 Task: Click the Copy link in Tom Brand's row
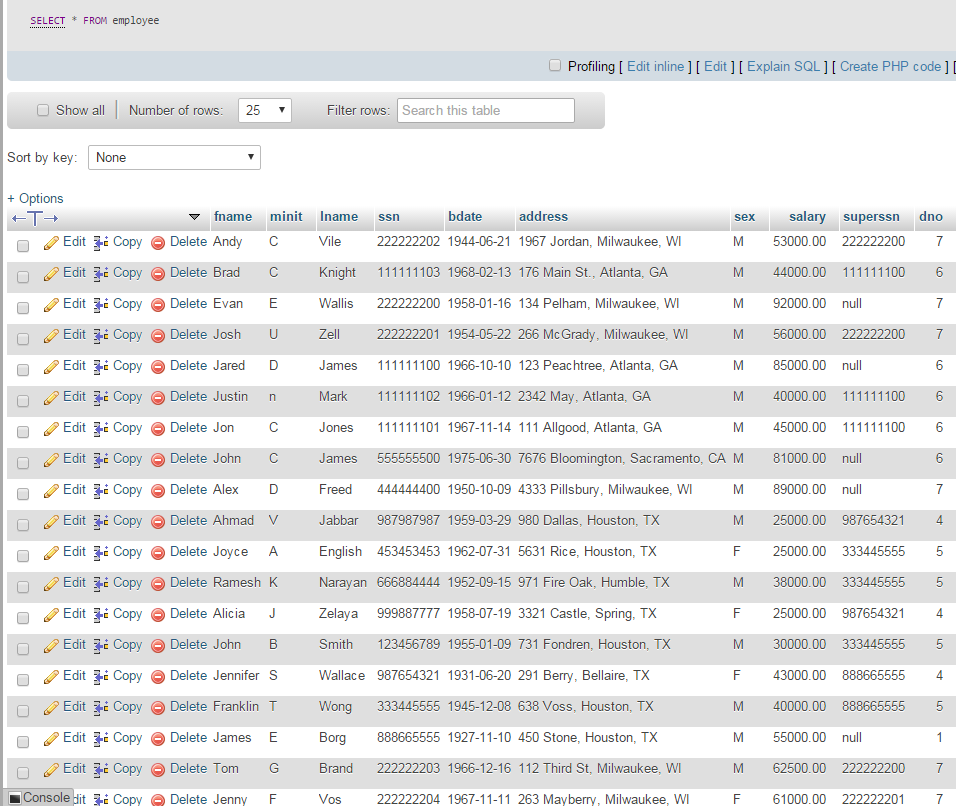(127, 769)
